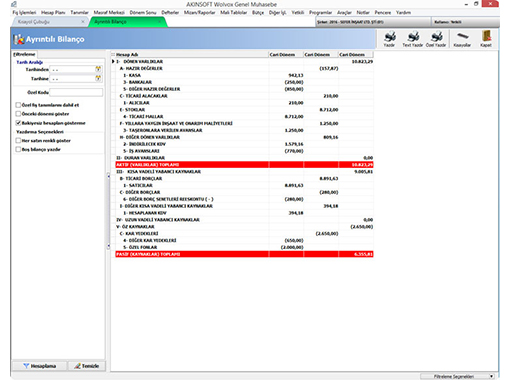Screen dimensions: 510x380
Task: Click the Hesaplama button
Action: [39, 366]
